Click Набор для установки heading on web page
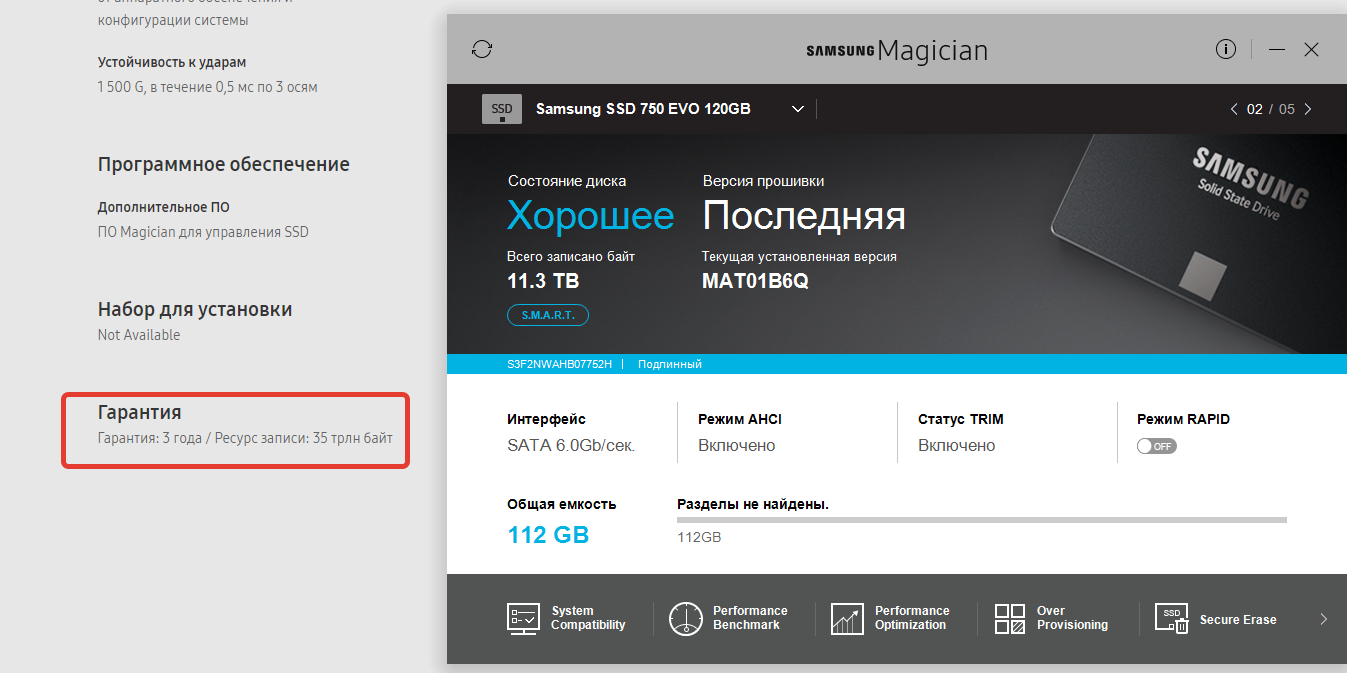The width and height of the screenshot is (1347, 673). [195, 310]
